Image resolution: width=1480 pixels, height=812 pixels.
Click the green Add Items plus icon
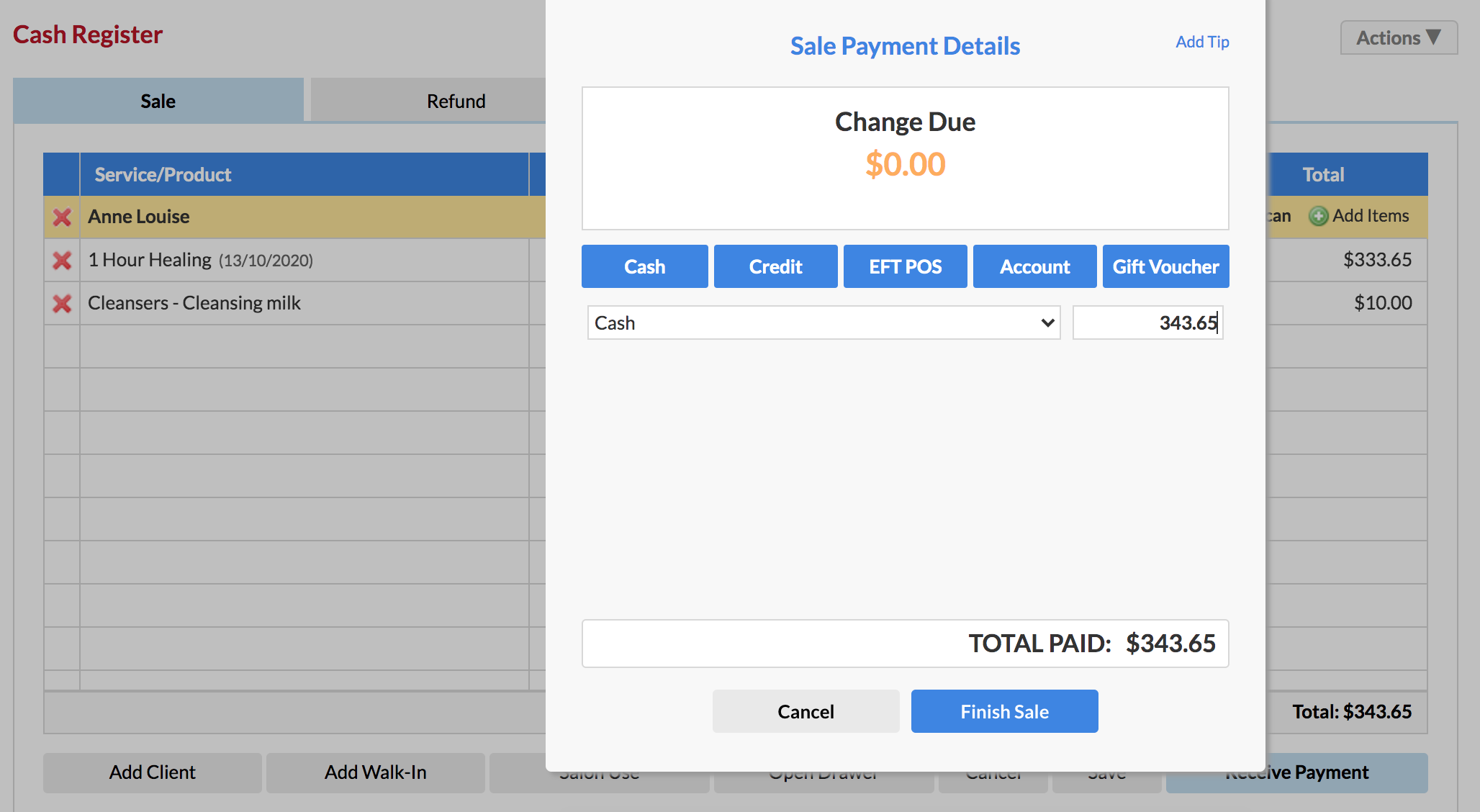click(1318, 216)
